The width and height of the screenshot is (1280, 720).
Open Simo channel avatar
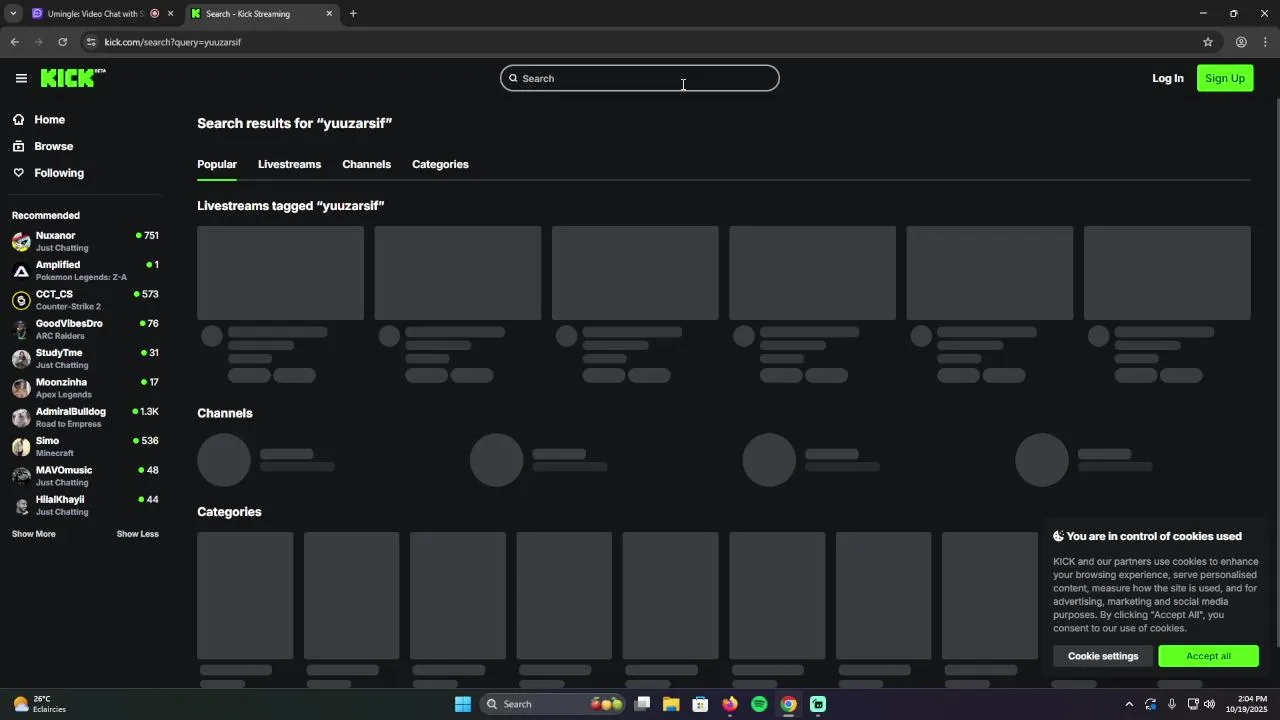21,447
